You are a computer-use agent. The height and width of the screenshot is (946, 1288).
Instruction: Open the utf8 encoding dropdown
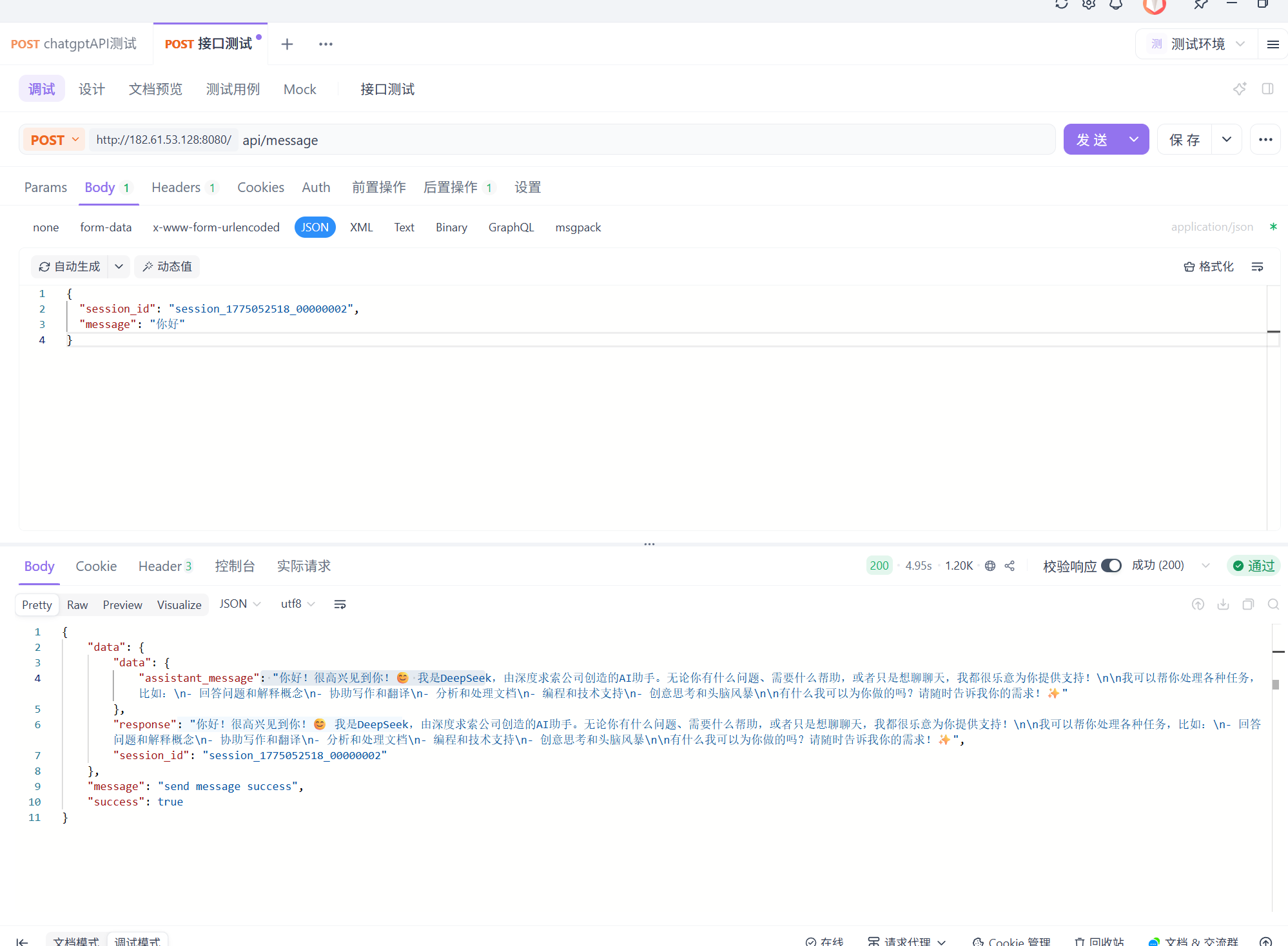(x=298, y=604)
